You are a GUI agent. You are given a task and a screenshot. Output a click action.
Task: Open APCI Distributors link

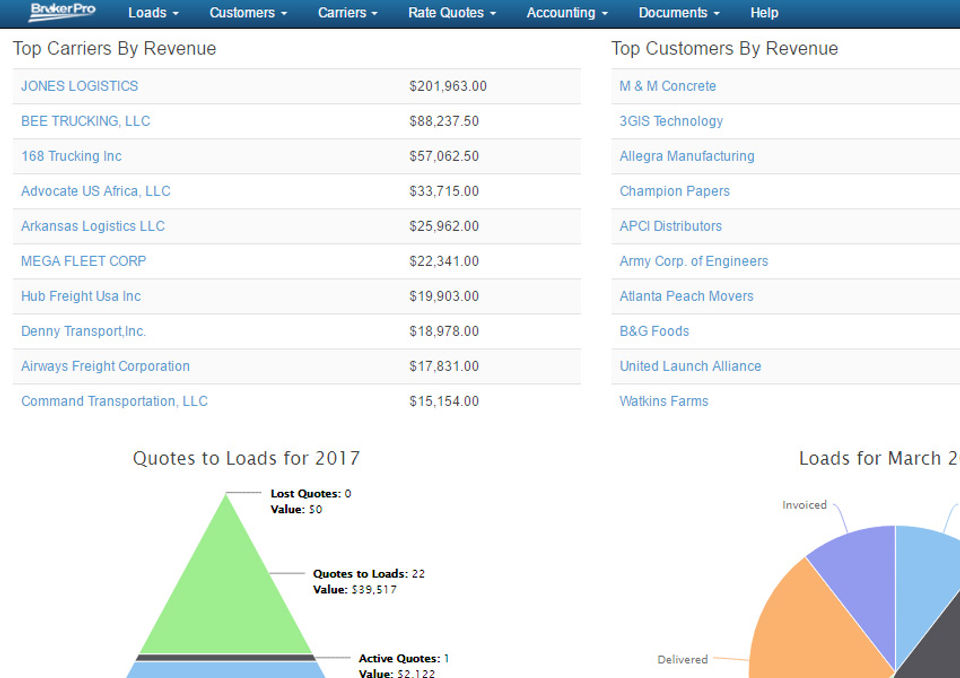pos(670,226)
